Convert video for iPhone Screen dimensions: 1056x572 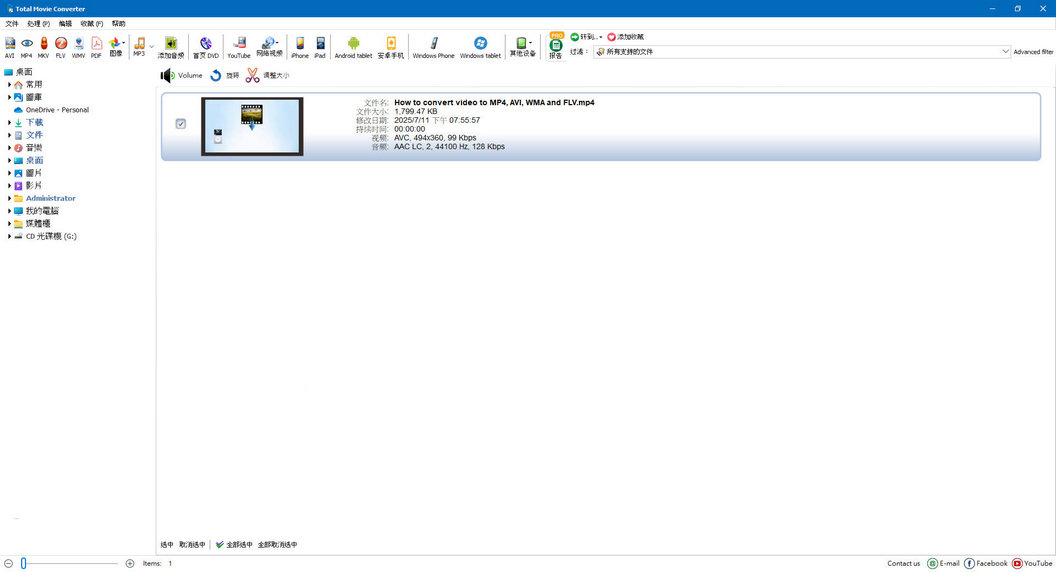(300, 47)
